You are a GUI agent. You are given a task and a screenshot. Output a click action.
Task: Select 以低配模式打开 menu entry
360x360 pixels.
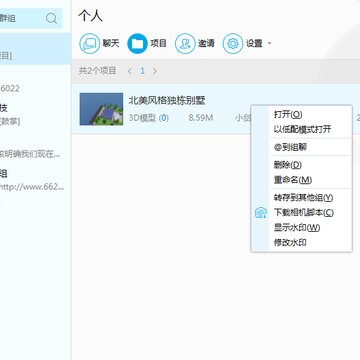coord(302,129)
